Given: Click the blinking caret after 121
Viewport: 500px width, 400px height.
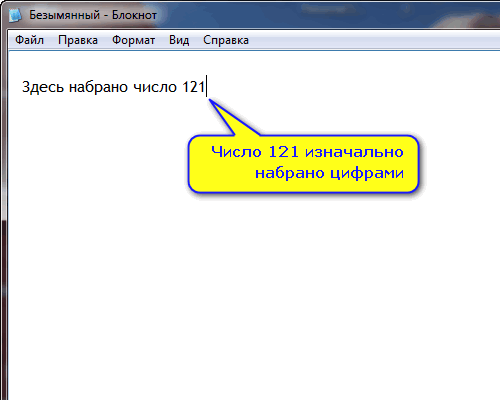Looking at the screenshot, I should pyautogui.click(x=207, y=86).
